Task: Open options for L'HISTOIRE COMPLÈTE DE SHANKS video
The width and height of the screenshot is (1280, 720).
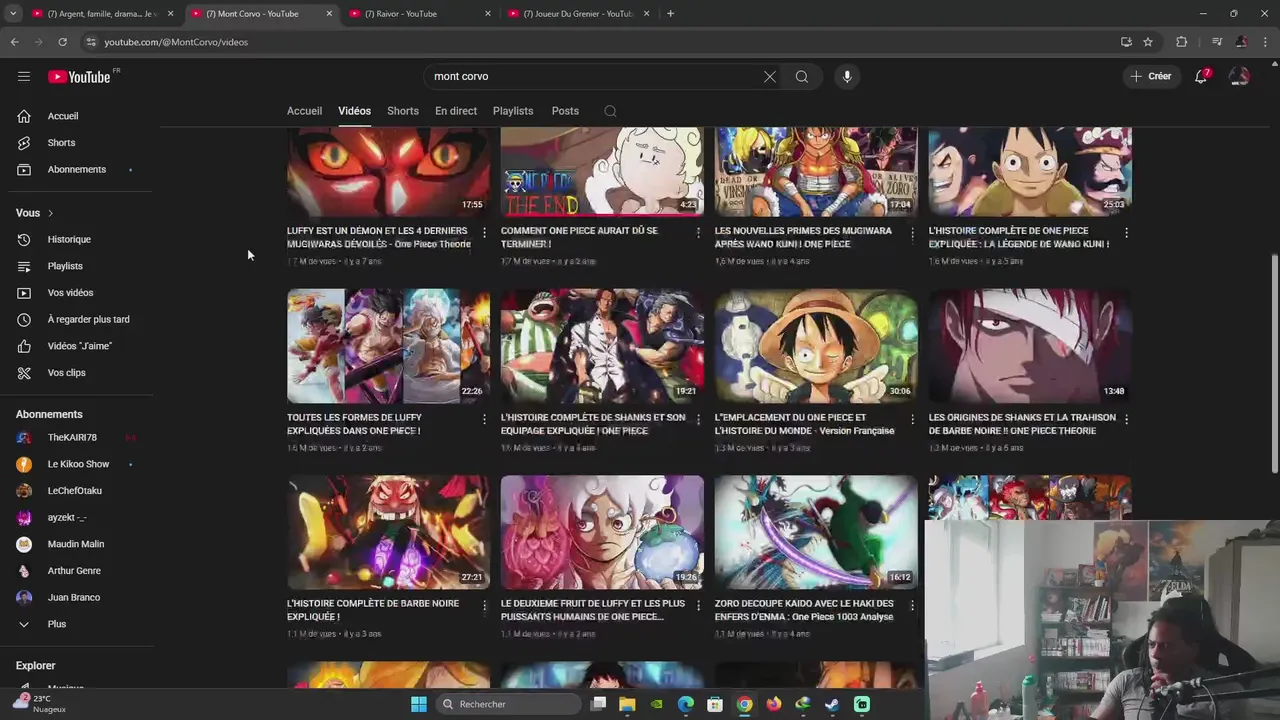Action: tap(699, 419)
